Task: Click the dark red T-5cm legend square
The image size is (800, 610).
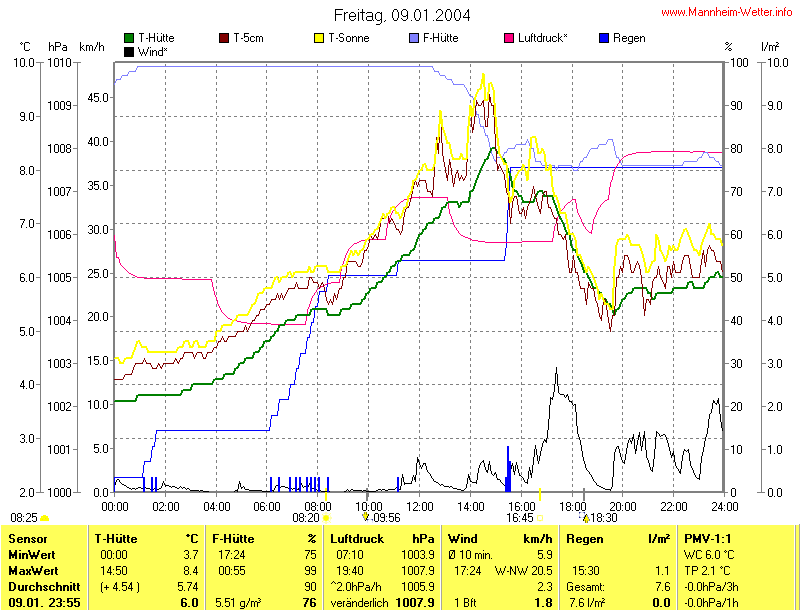Action: 224,38
